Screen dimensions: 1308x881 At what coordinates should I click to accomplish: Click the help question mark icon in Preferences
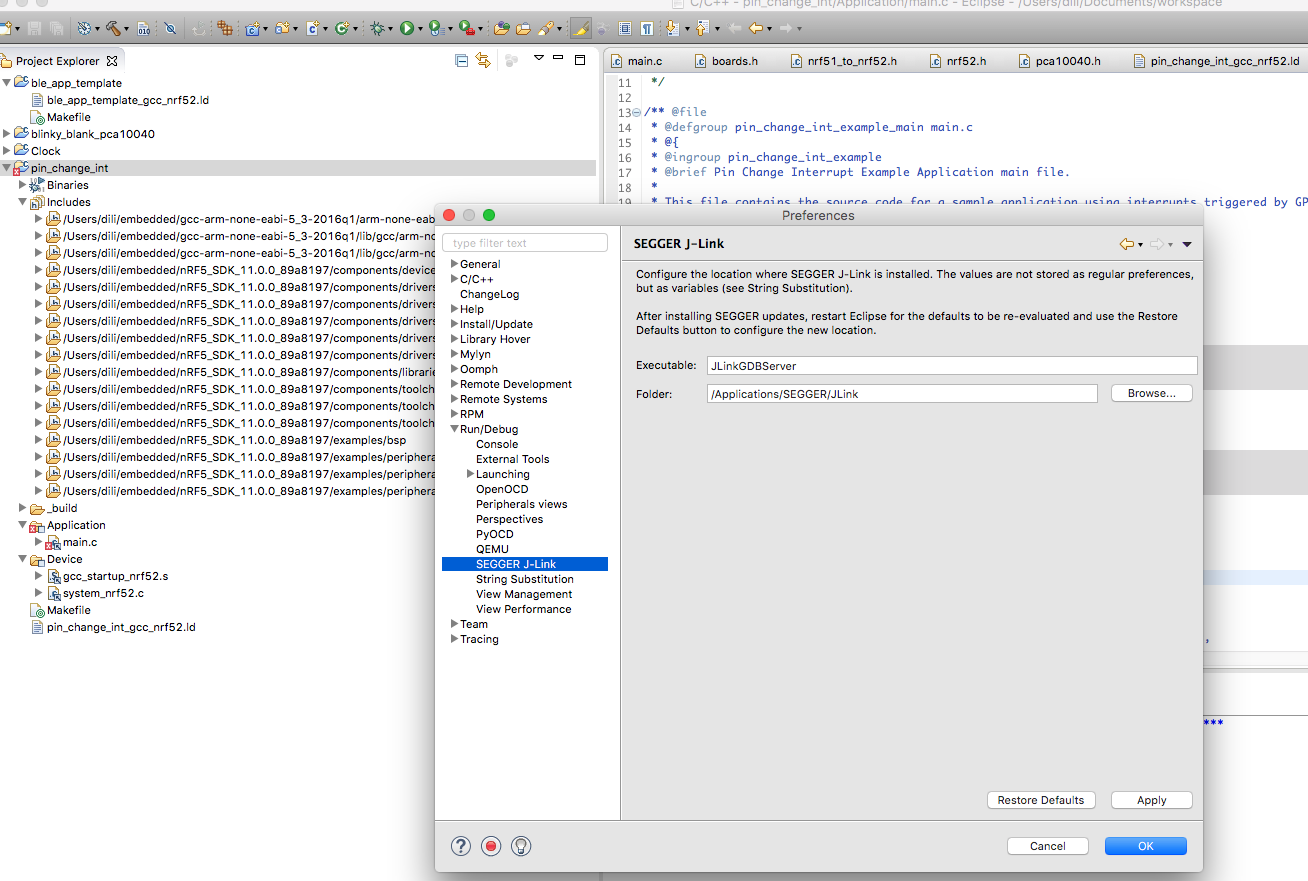point(461,846)
